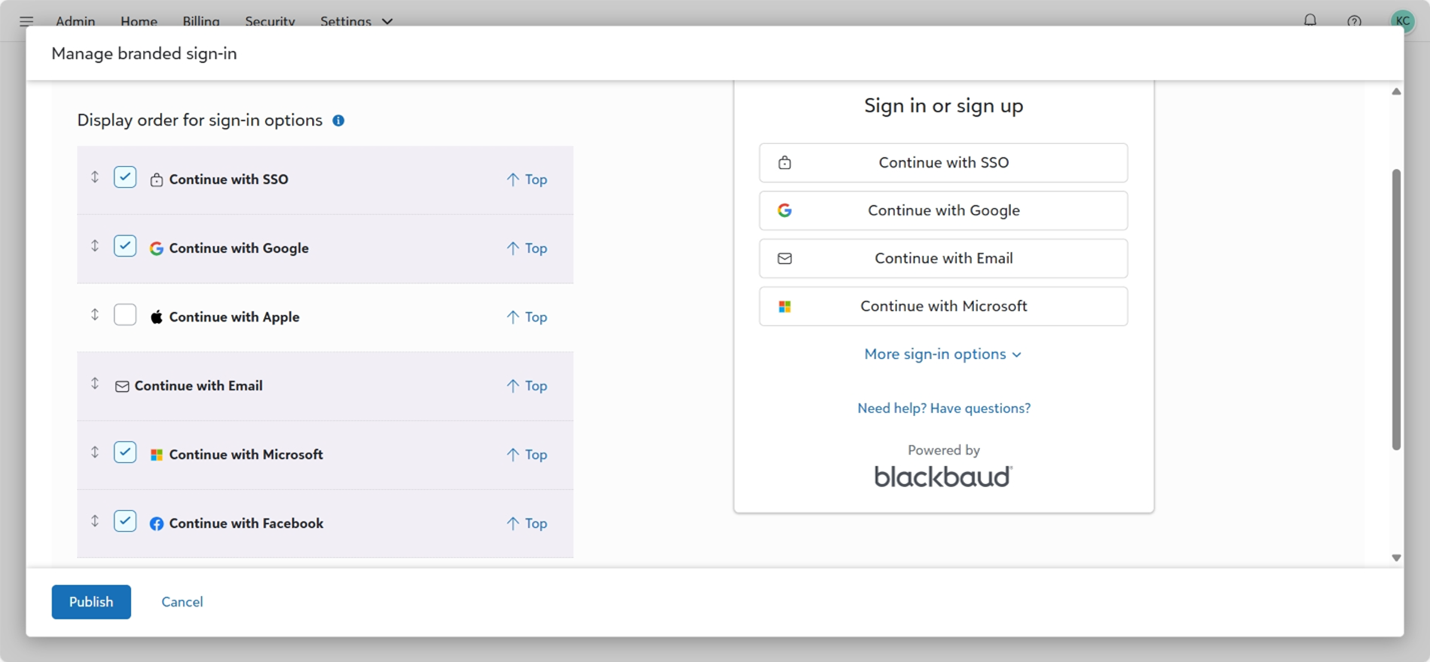
Task: Uncheck the Continue with Microsoft checkbox
Action: click(x=125, y=453)
